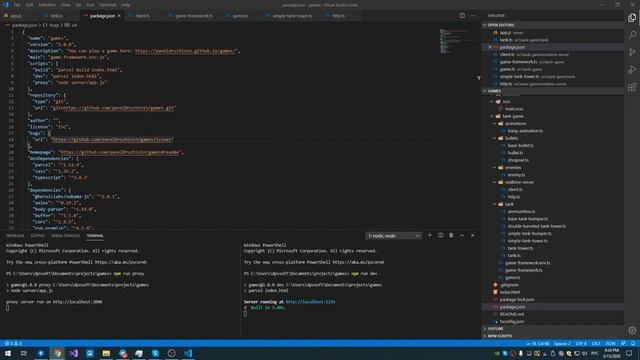Open Windows Start menu
Viewport: 640px width, 360px height.
8,353
